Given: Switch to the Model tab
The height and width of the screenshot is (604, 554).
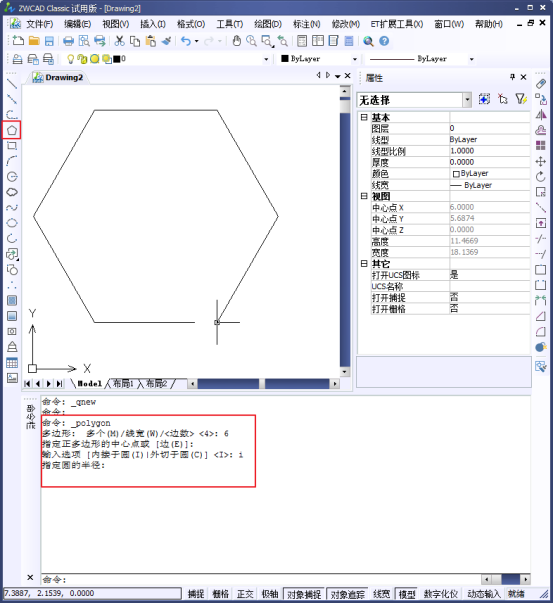Looking at the screenshot, I should click(x=89, y=384).
